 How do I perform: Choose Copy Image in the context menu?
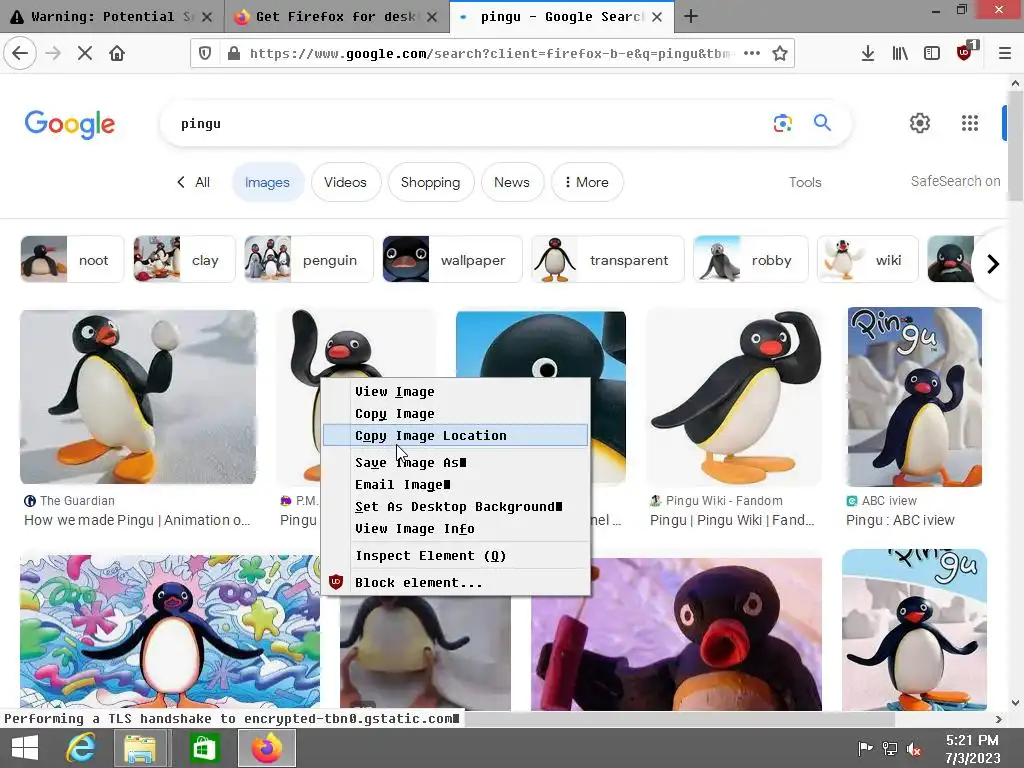(455, 413)
